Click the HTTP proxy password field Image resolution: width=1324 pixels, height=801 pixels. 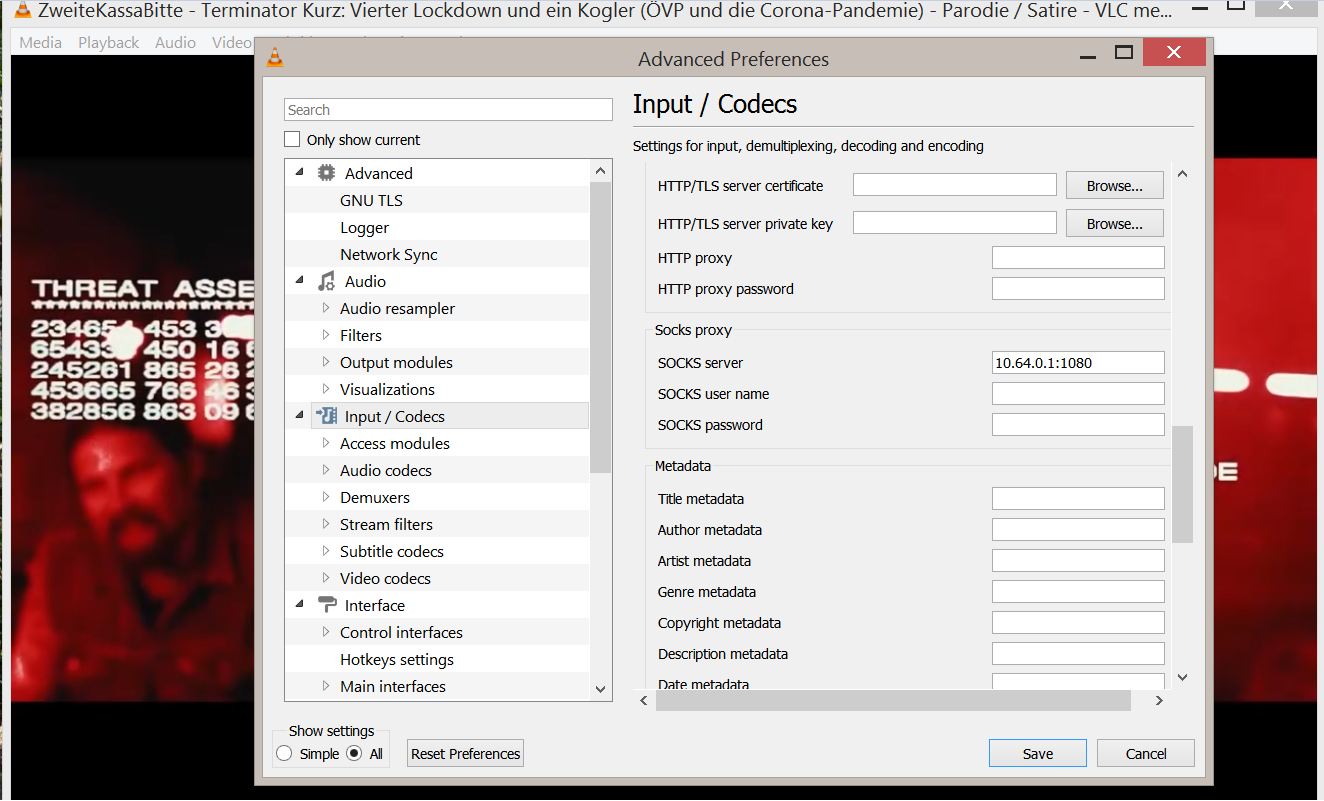click(x=1078, y=289)
